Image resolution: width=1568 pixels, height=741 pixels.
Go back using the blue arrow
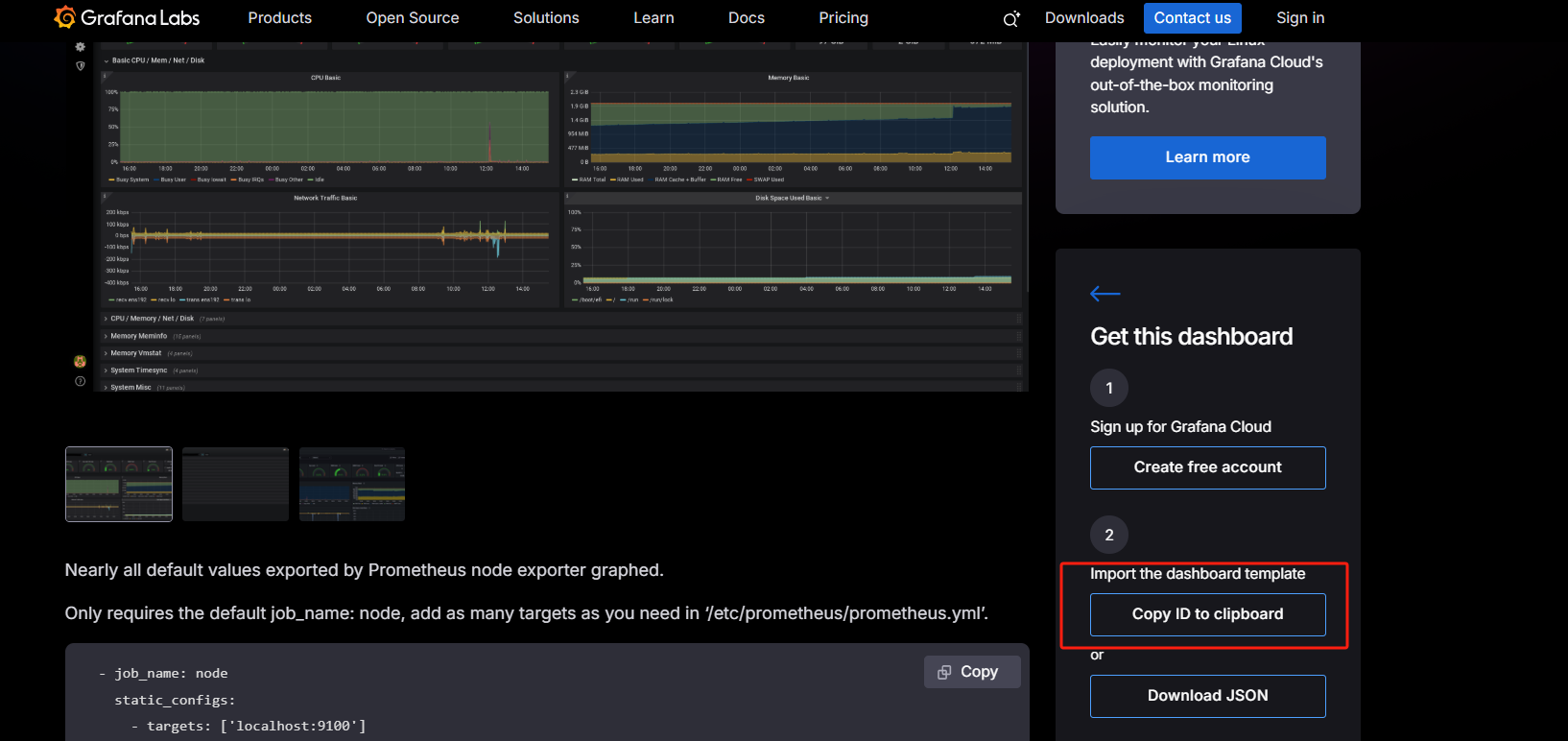[x=1105, y=294]
